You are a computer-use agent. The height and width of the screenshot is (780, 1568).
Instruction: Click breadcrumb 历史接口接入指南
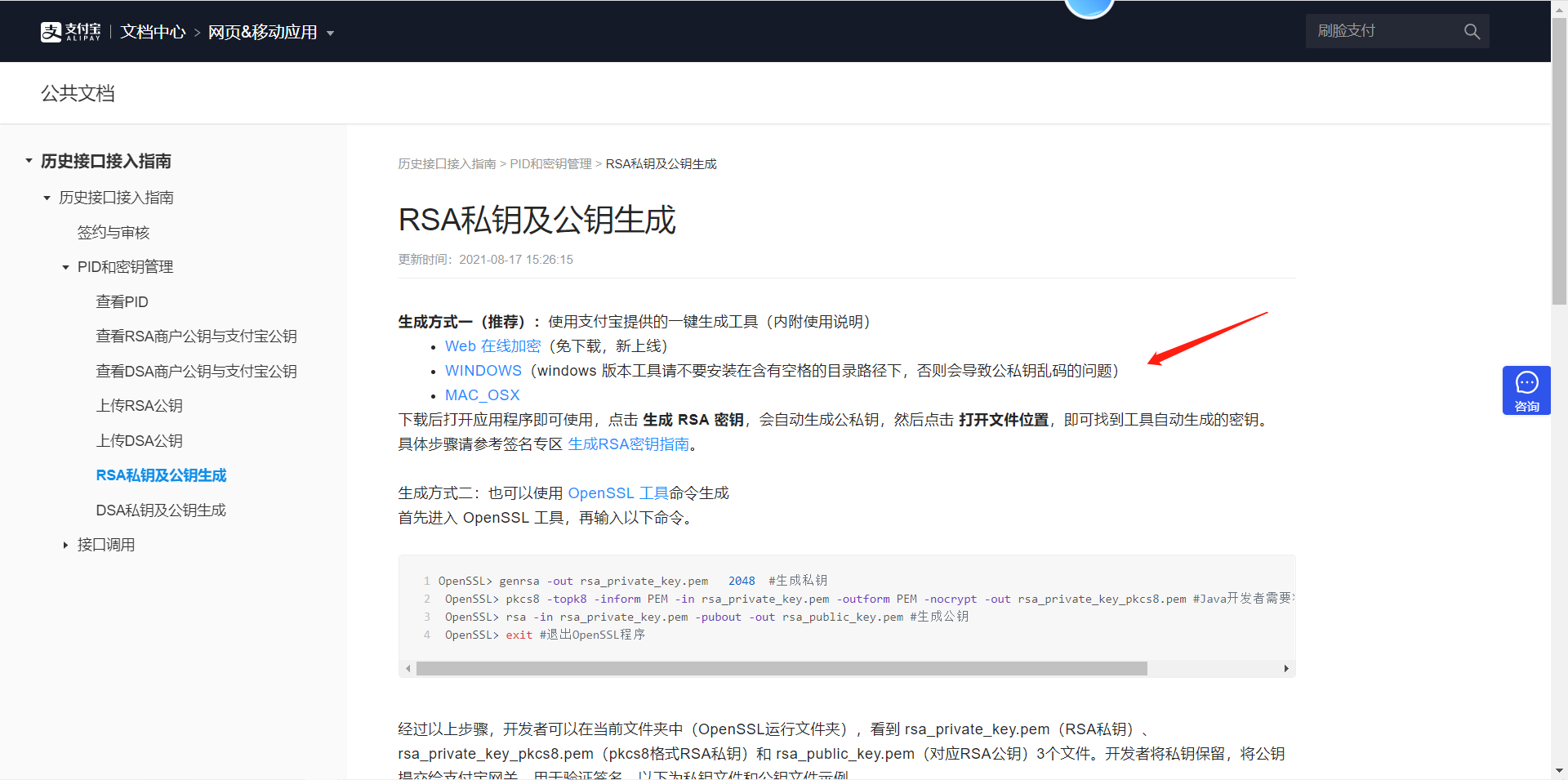coord(447,164)
